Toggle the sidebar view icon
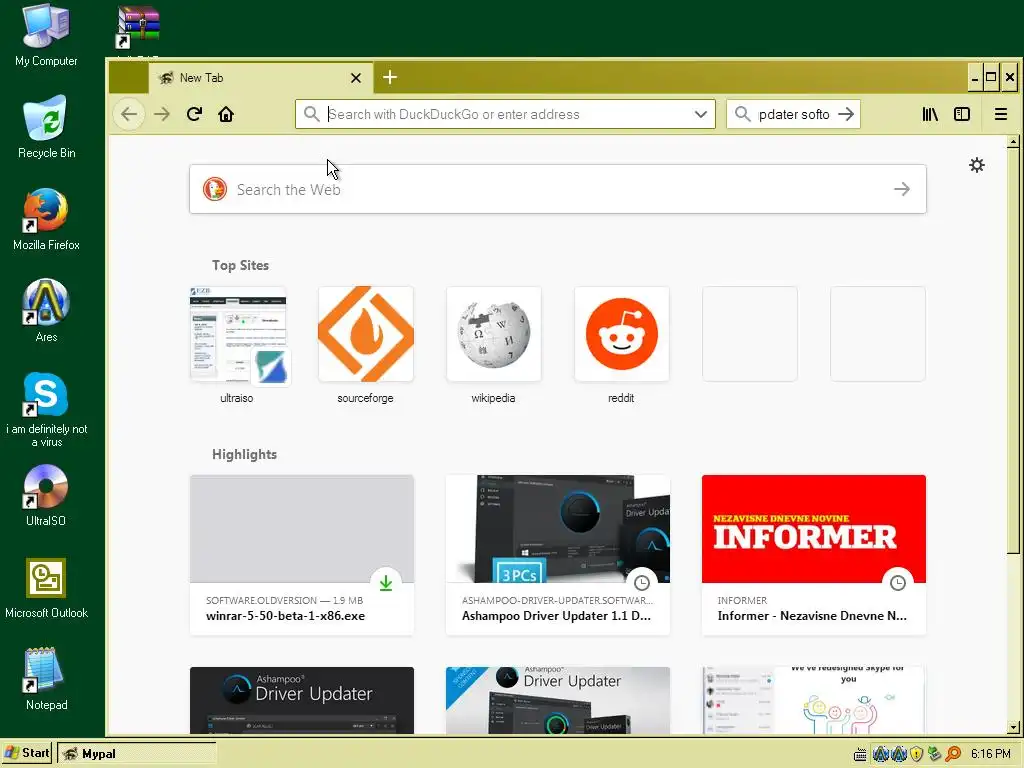Viewport: 1024px width, 768px height. tap(962, 114)
